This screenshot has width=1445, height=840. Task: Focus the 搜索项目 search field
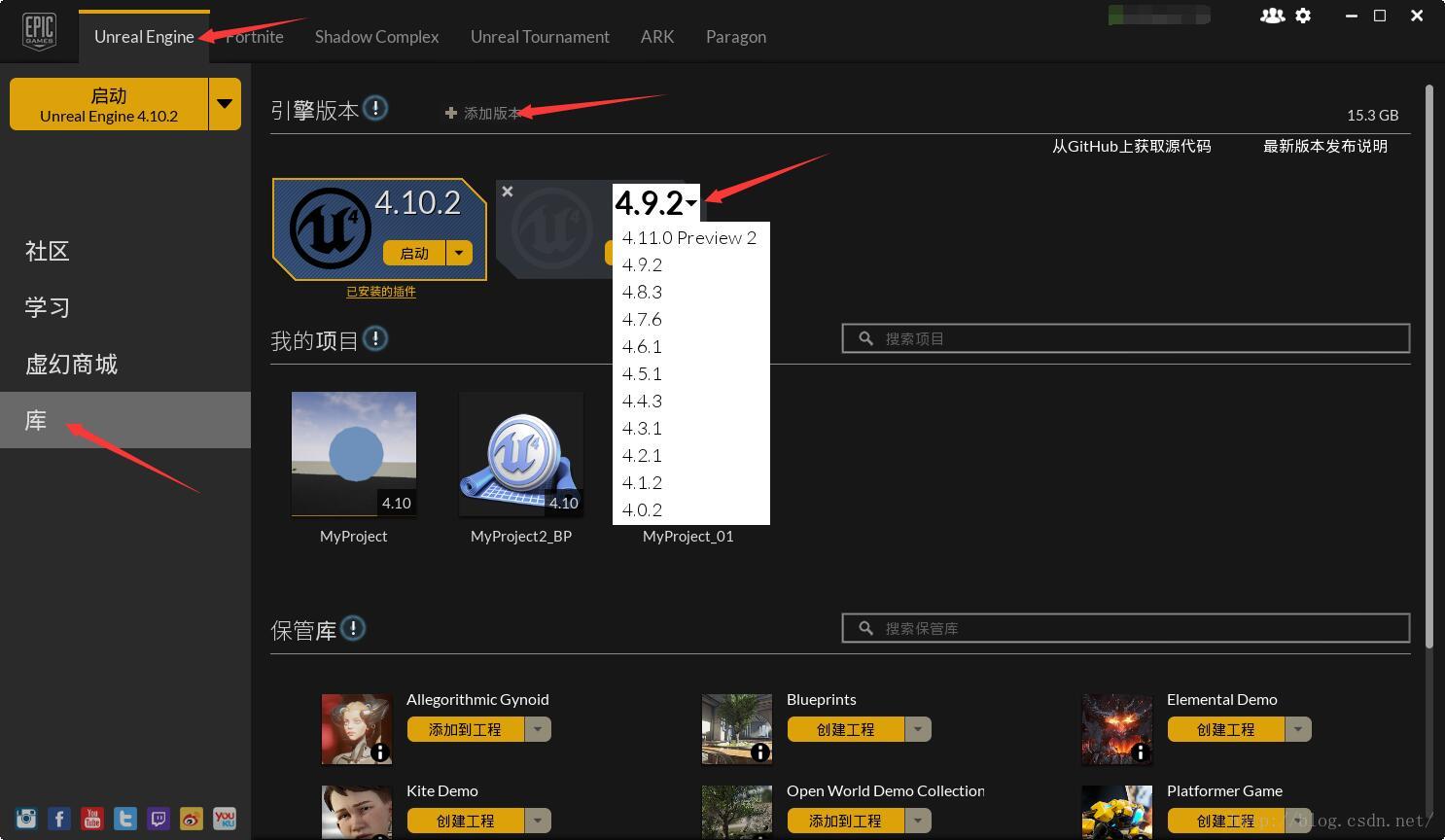[1126, 338]
